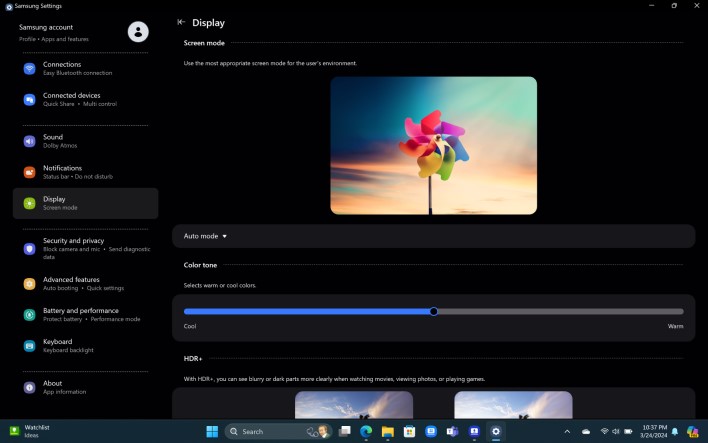Select the left HDR+ preview thumbnail
Viewport: 708px width, 443px height.
tap(354, 405)
